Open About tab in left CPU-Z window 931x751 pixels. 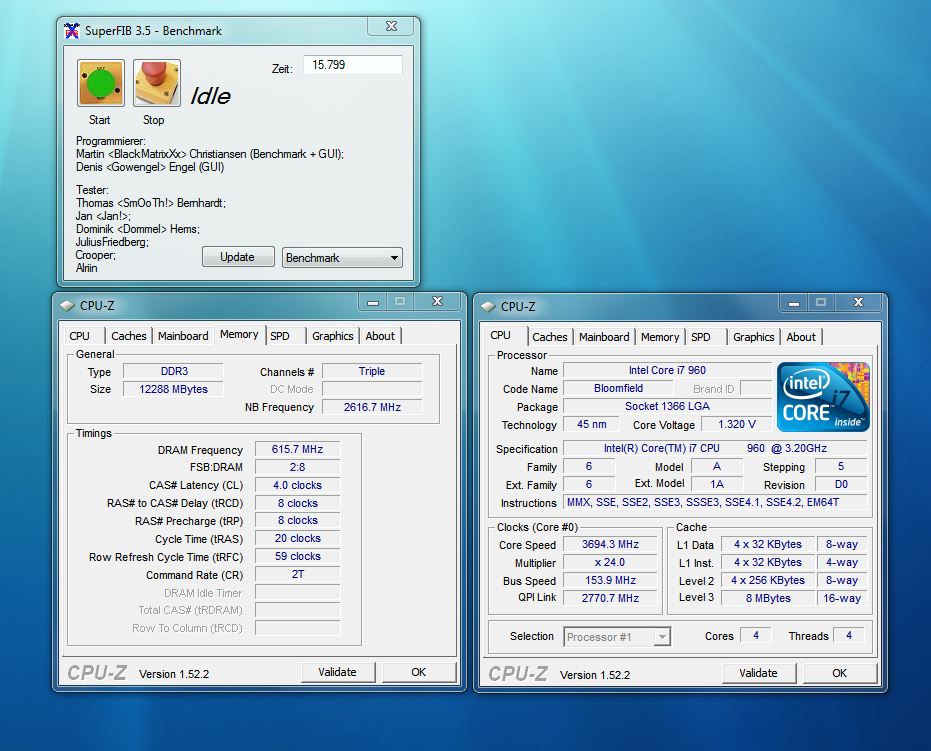tap(380, 336)
